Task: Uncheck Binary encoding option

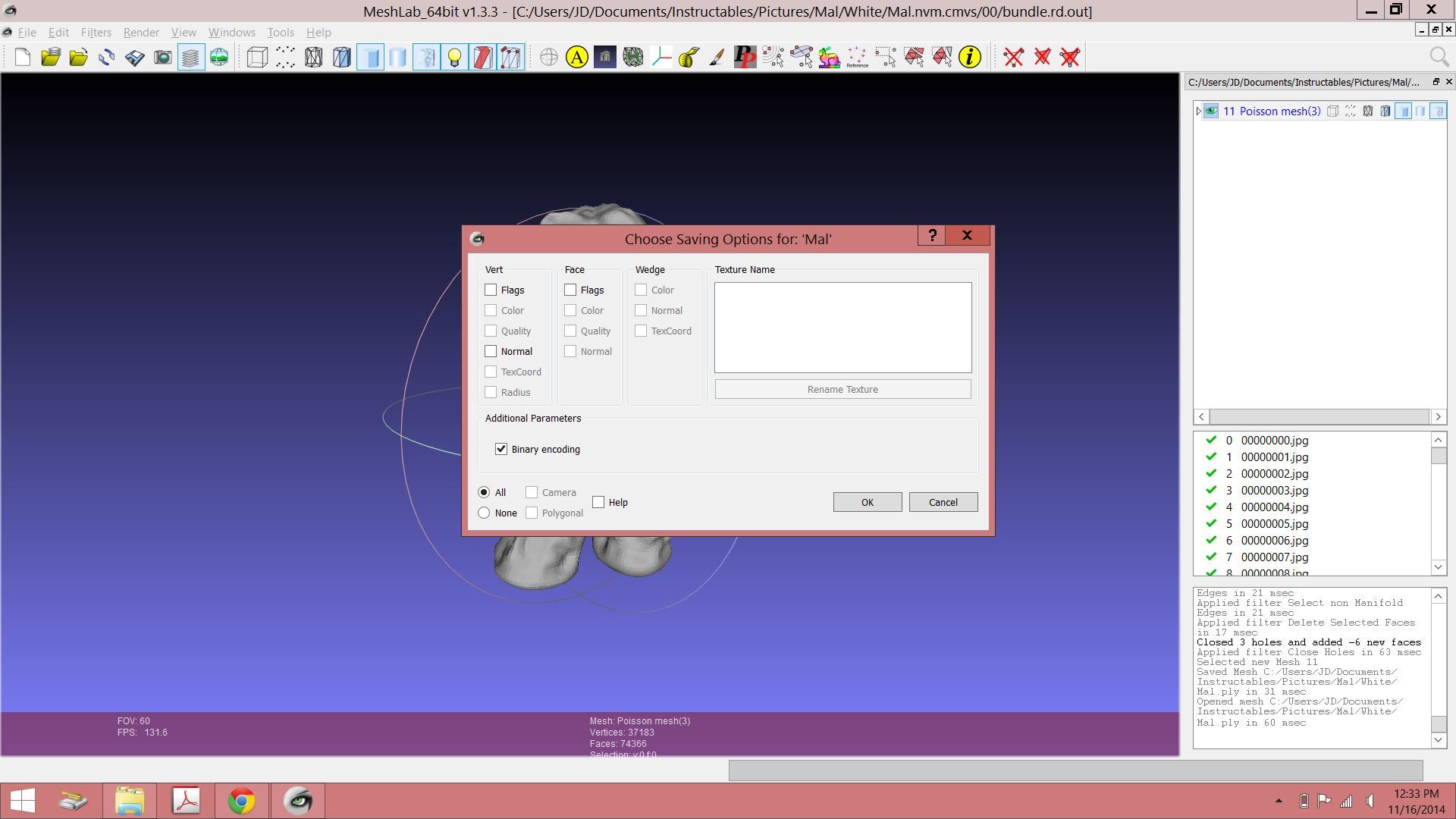Action: click(501, 449)
